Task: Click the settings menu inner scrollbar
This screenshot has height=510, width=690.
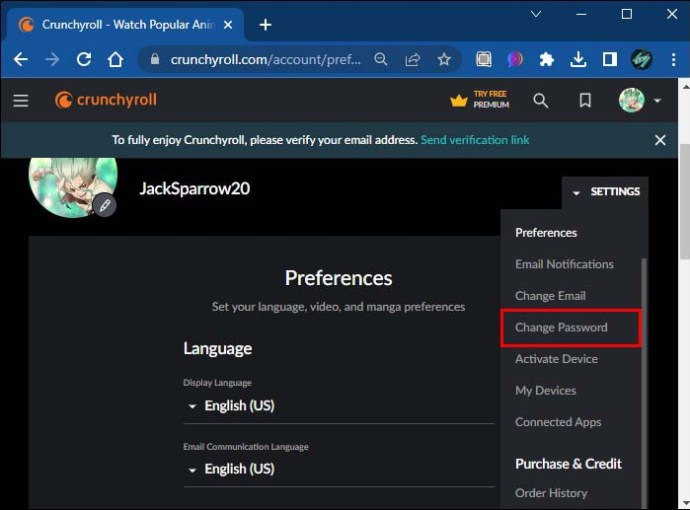Action: coord(644,383)
